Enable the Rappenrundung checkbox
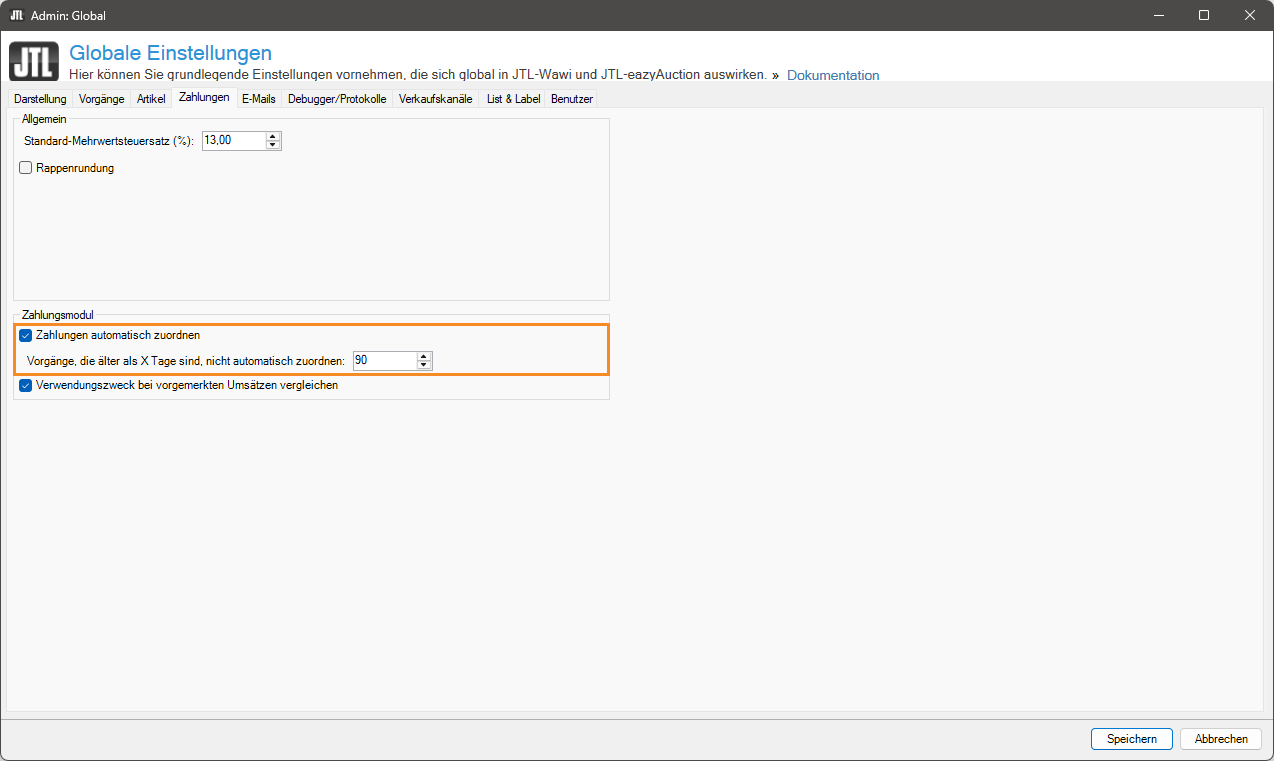The height and width of the screenshot is (761, 1274). (x=26, y=168)
